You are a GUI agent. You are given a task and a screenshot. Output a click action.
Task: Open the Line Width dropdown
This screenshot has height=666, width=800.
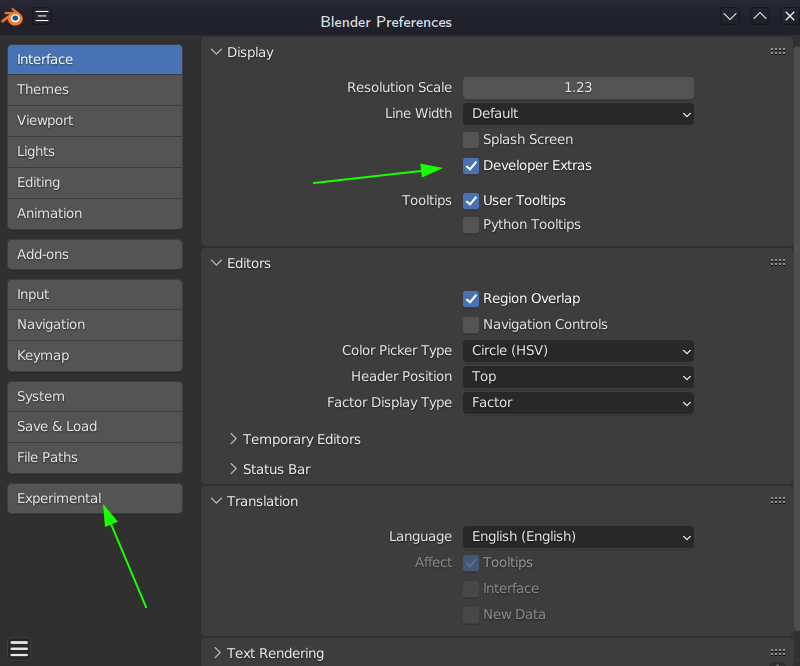(x=578, y=114)
